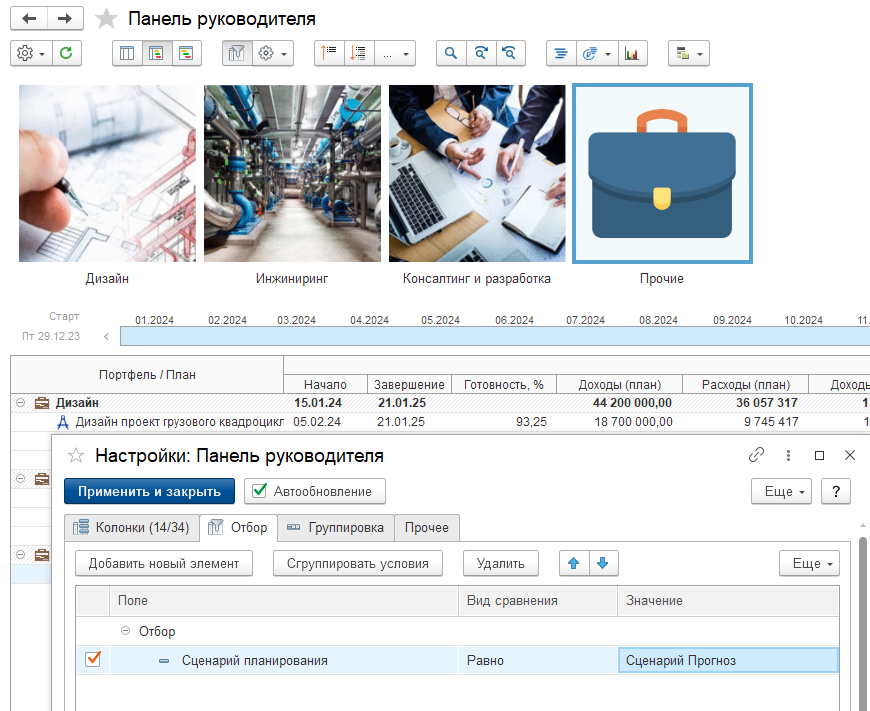
Task: Add Панель руководителя to favorites star
Action: [x=106, y=19]
